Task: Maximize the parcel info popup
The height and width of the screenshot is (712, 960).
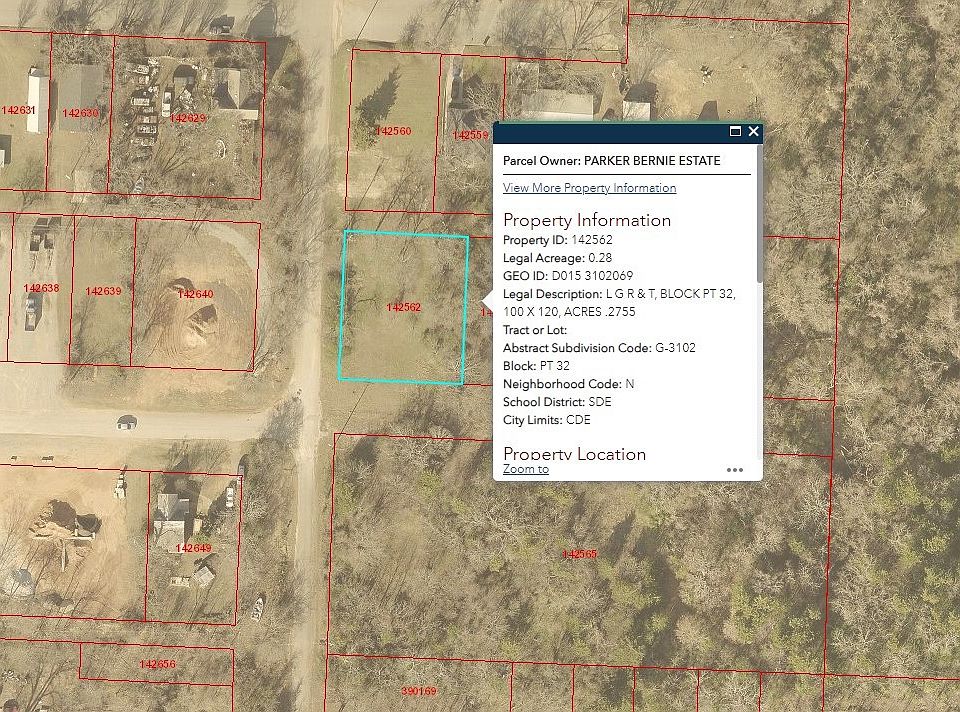Action: [735, 132]
